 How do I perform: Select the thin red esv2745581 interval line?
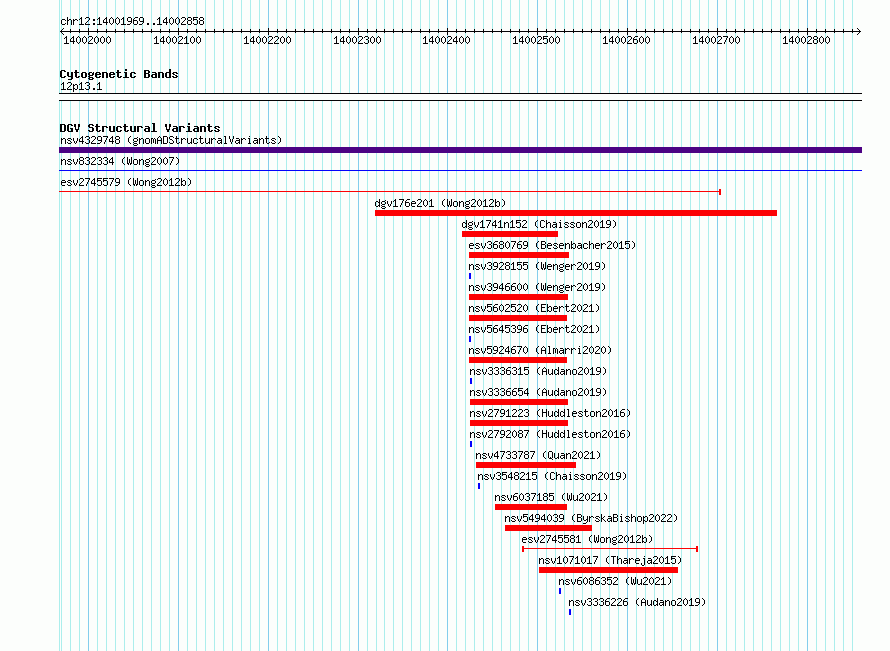[x=610, y=549]
